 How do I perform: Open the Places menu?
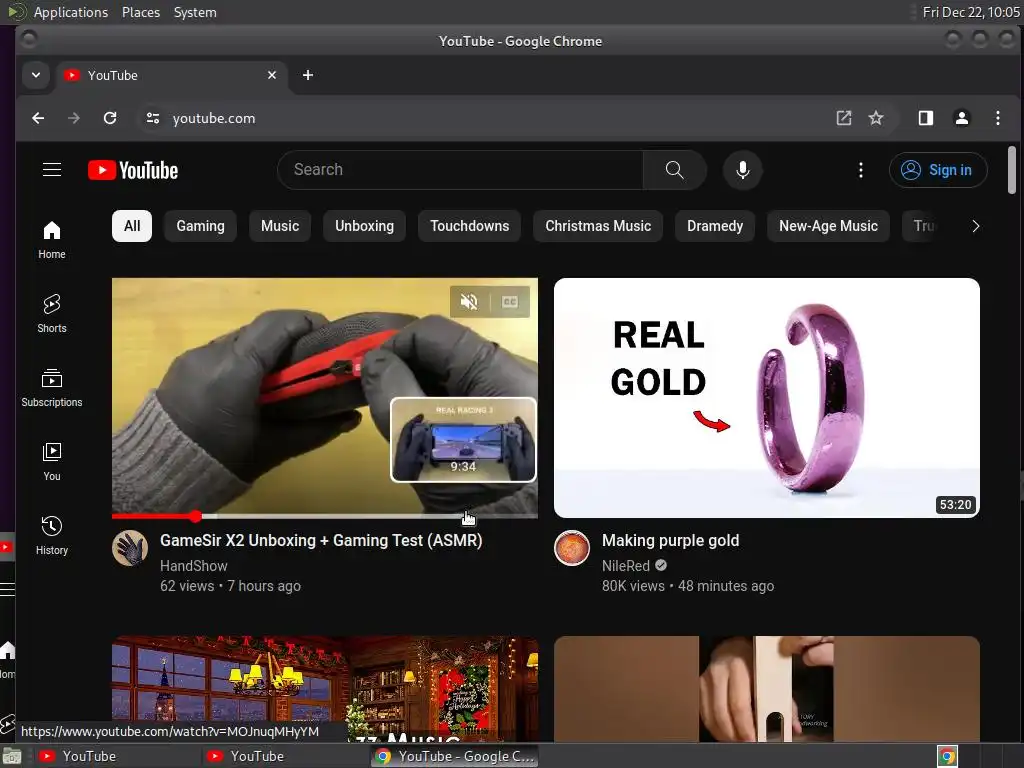coord(141,12)
